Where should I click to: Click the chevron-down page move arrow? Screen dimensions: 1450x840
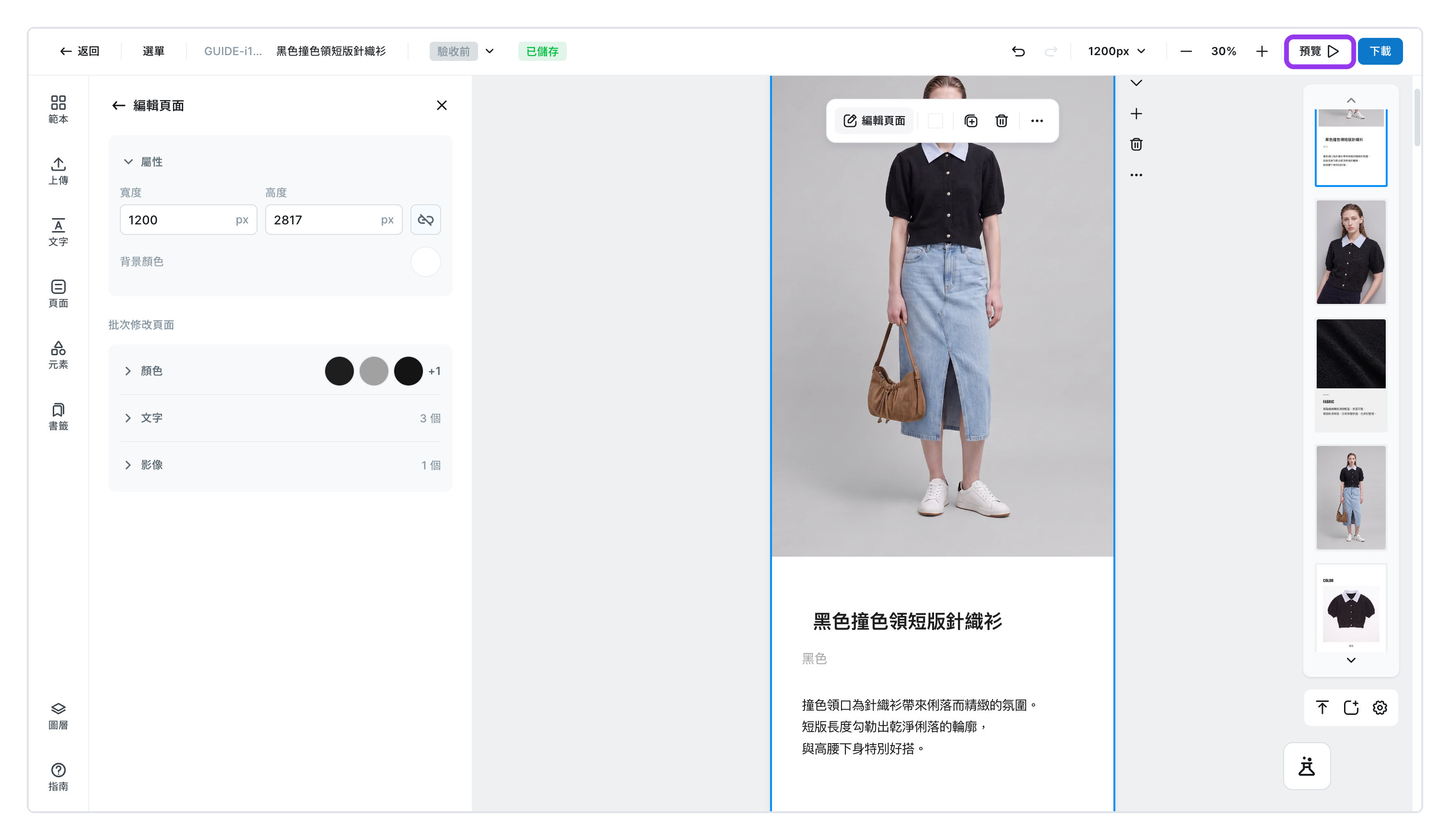click(x=1136, y=83)
